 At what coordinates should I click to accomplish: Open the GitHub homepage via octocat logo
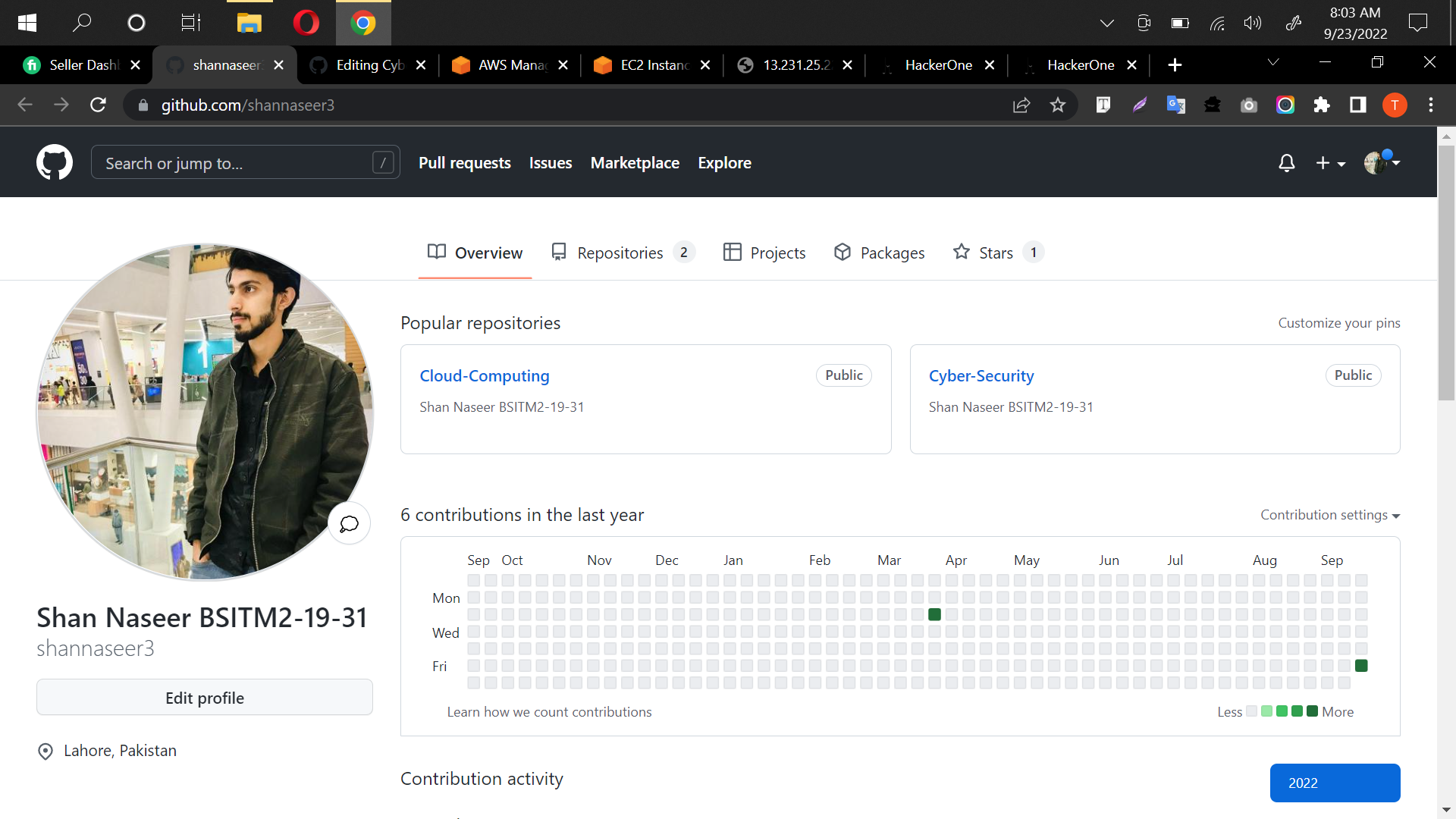[54, 162]
